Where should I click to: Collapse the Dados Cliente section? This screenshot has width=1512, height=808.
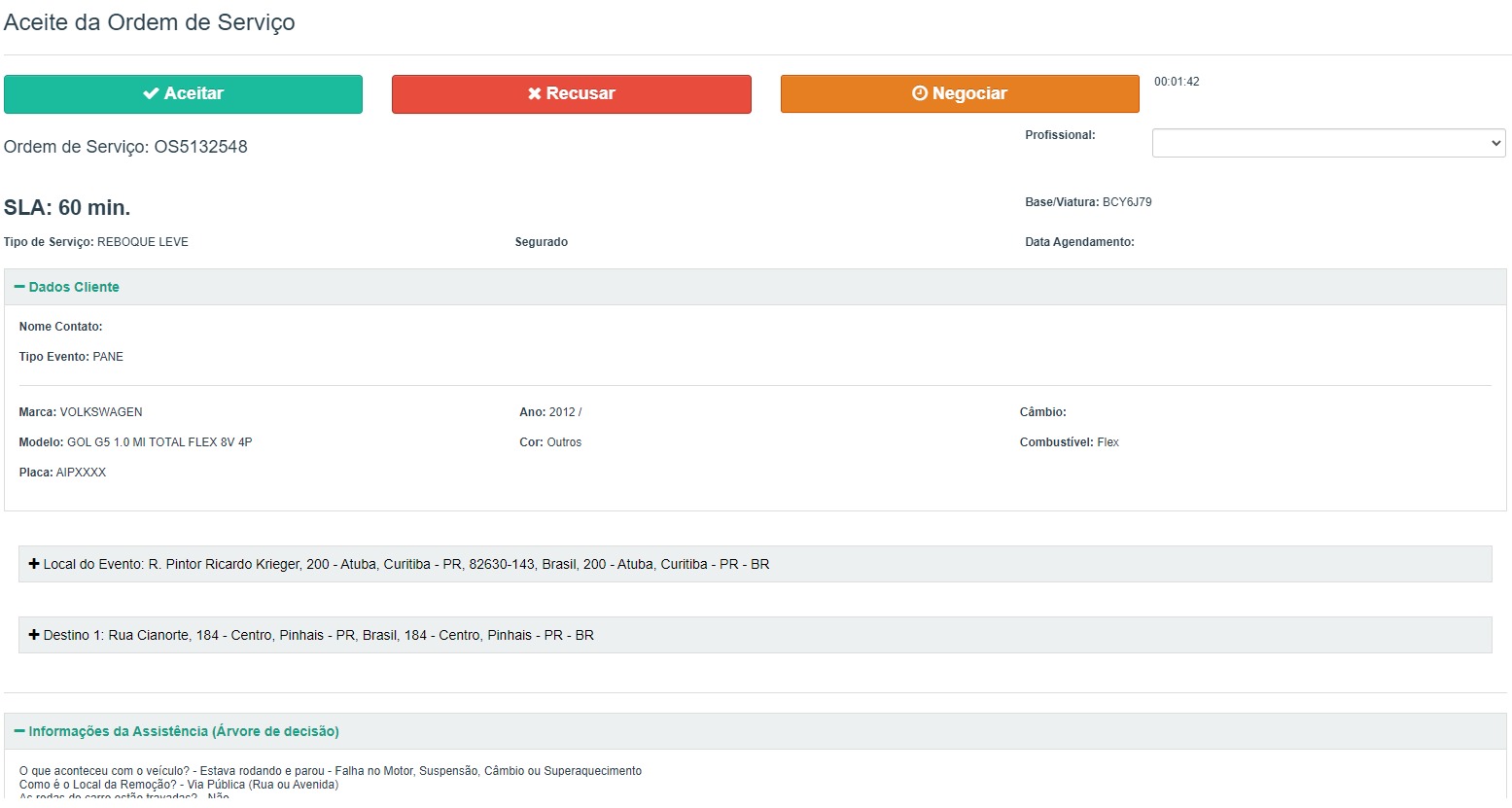(x=756, y=287)
